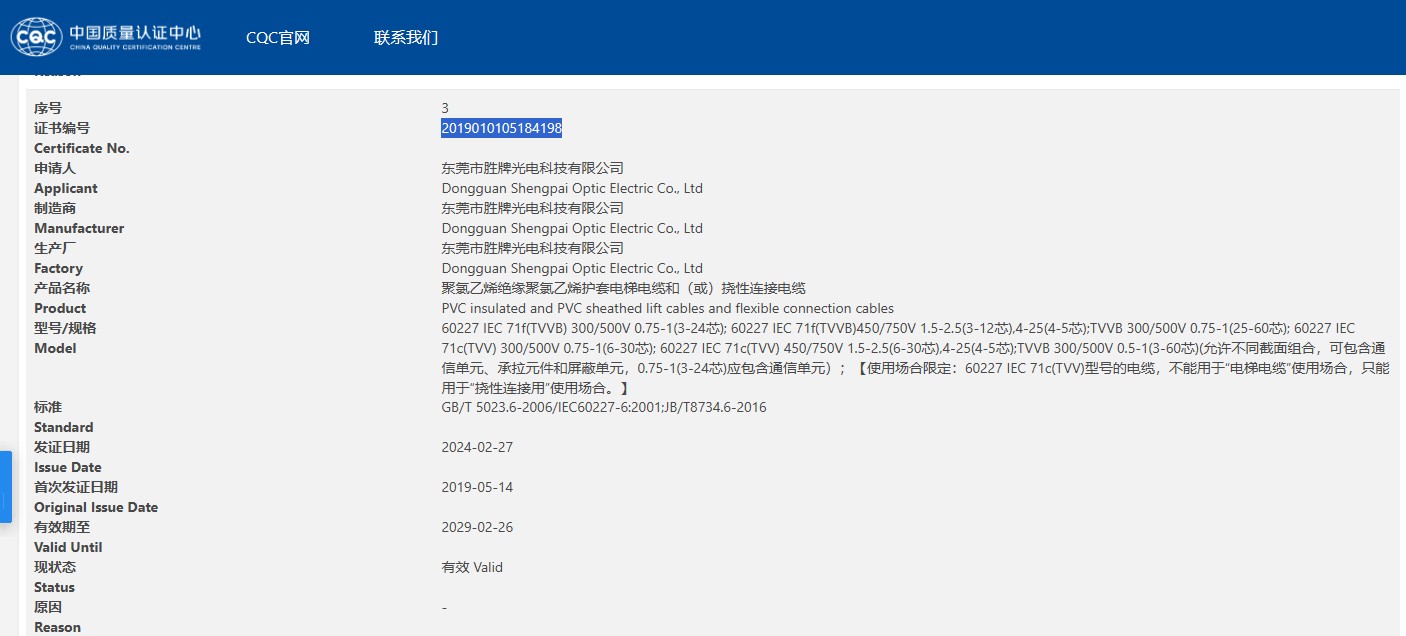Click Chinese applicant name beside 申请人
The width and height of the screenshot is (1406, 636).
[532, 168]
